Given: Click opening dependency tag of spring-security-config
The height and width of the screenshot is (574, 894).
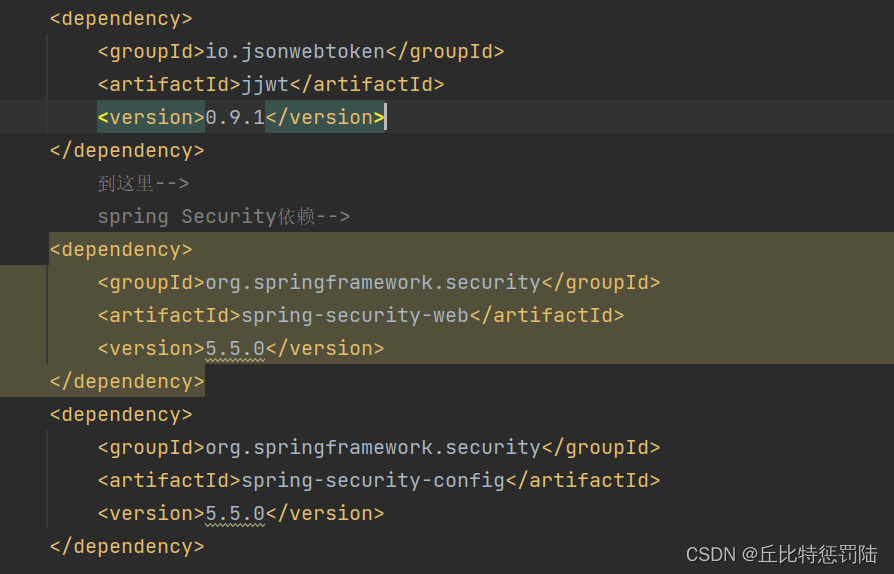Looking at the screenshot, I should (x=121, y=415).
